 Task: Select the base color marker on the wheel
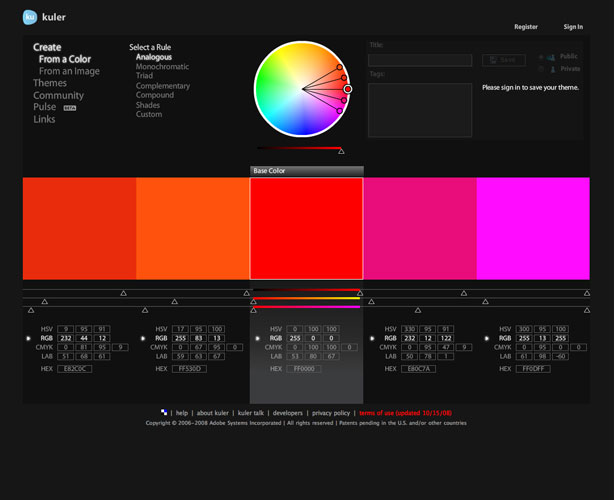pos(348,89)
